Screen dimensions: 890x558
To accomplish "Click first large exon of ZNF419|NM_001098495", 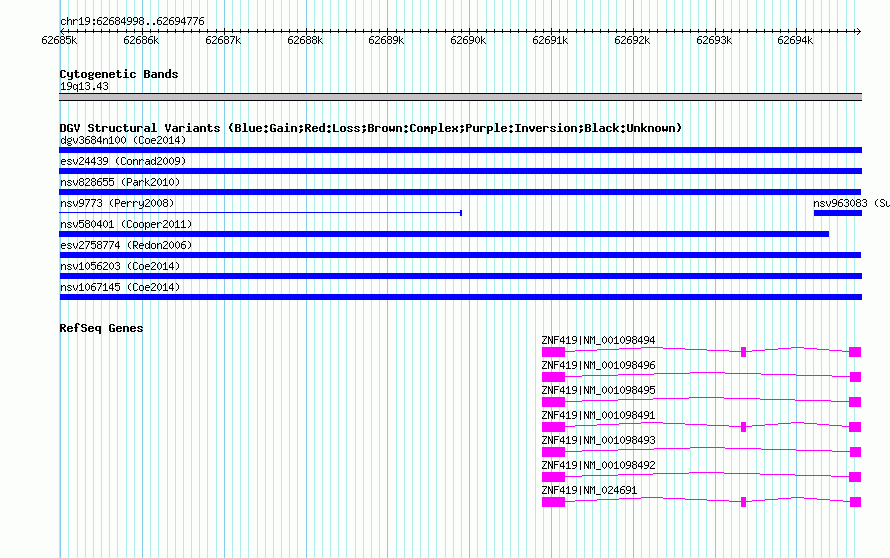I will point(553,402).
